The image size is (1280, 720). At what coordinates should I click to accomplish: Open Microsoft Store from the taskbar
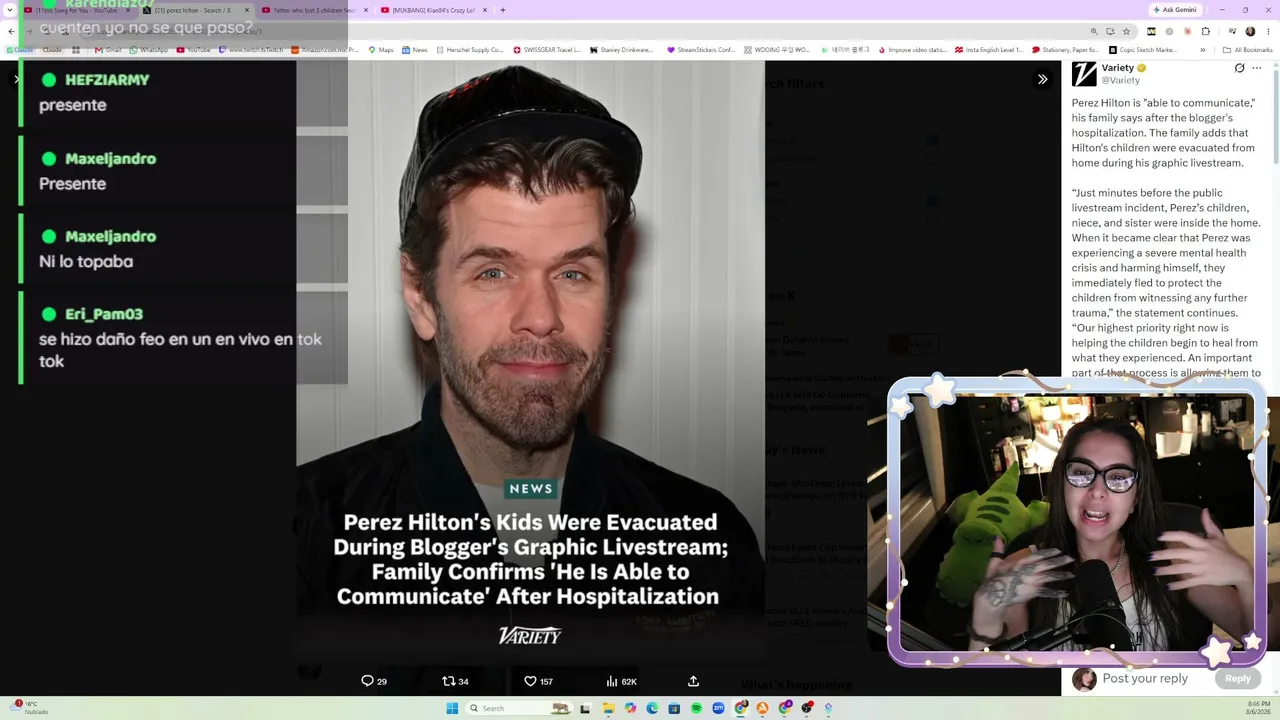[674, 708]
